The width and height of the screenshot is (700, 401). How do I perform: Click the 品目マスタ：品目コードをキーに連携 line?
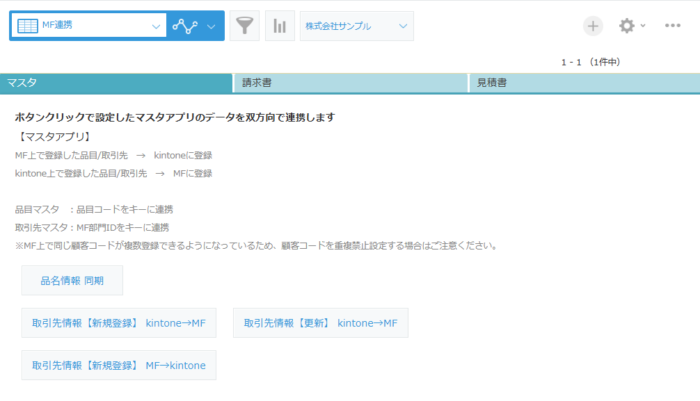click(x=94, y=209)
